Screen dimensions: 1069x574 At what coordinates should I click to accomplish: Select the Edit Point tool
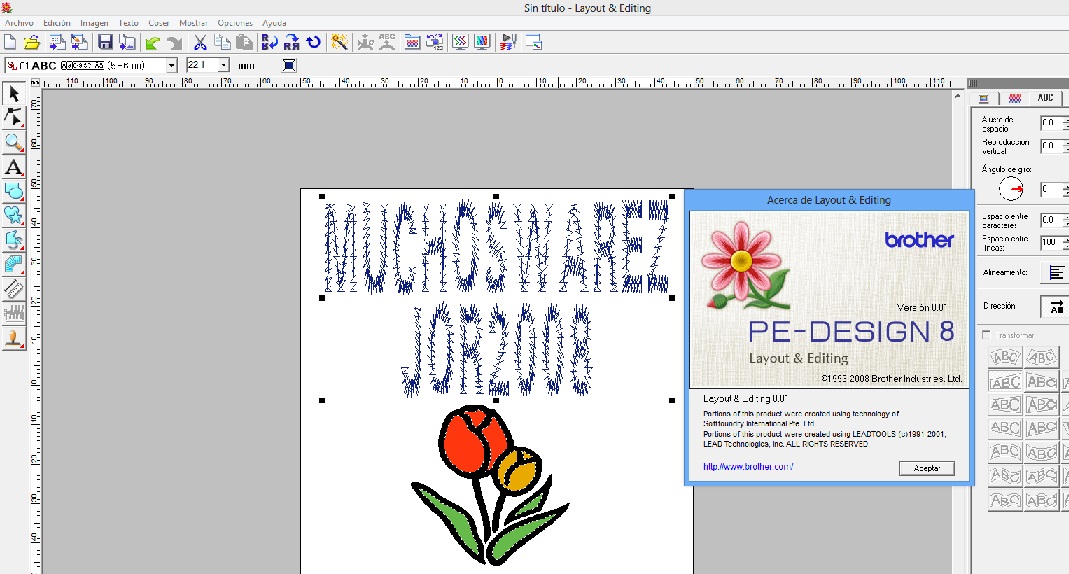14,117
